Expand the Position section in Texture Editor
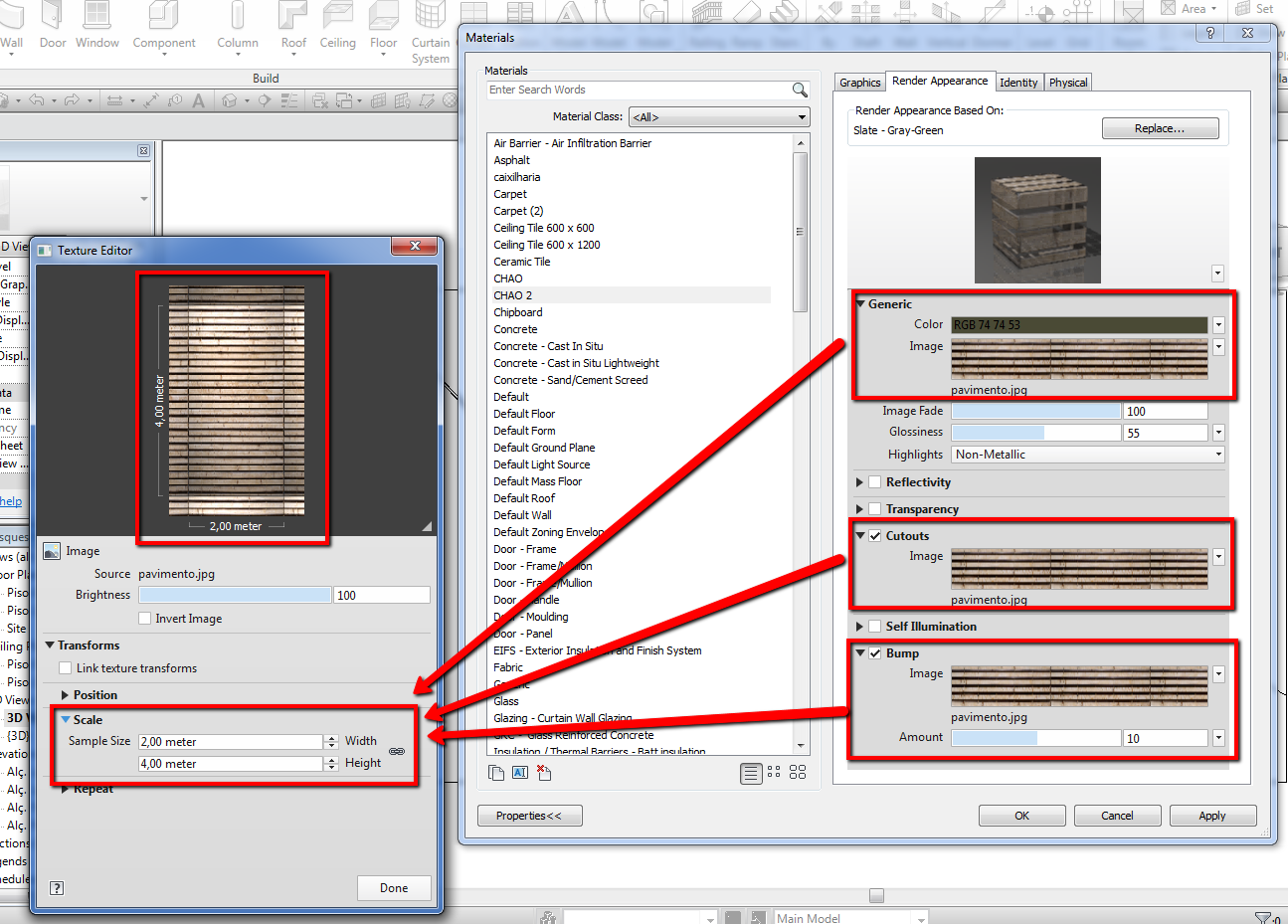The height and width of the screenshot is (924, 1288). tap(66, 695)
